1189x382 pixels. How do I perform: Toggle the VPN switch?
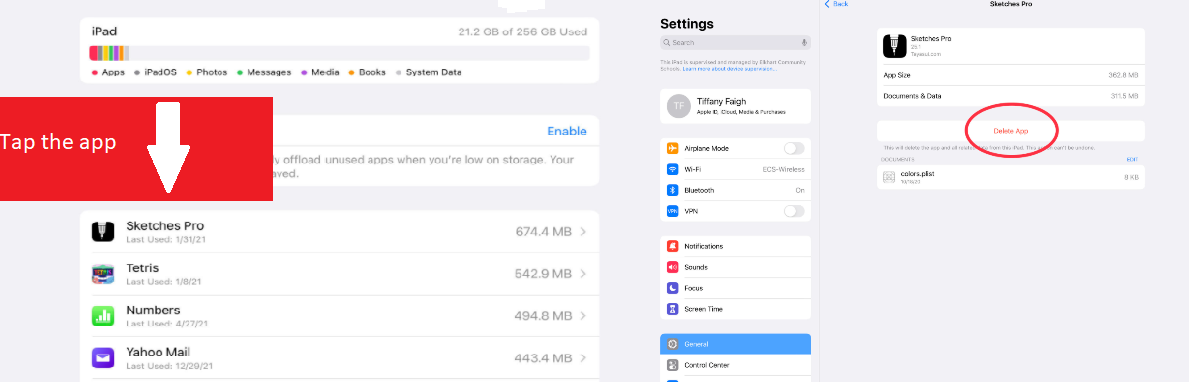[x=794, y=211]
